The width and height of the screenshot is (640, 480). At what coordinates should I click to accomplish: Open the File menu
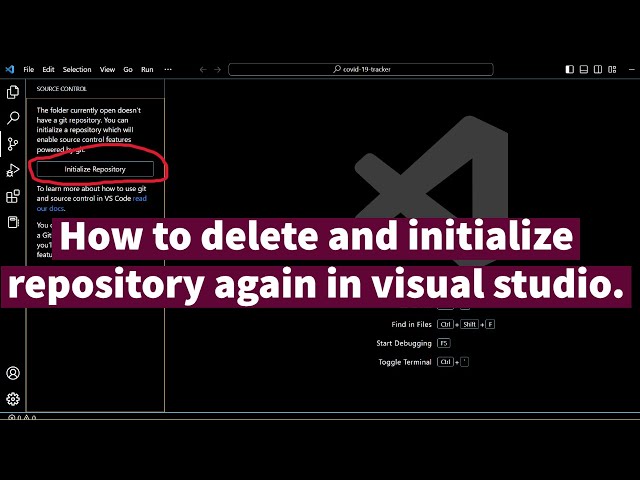29,69
